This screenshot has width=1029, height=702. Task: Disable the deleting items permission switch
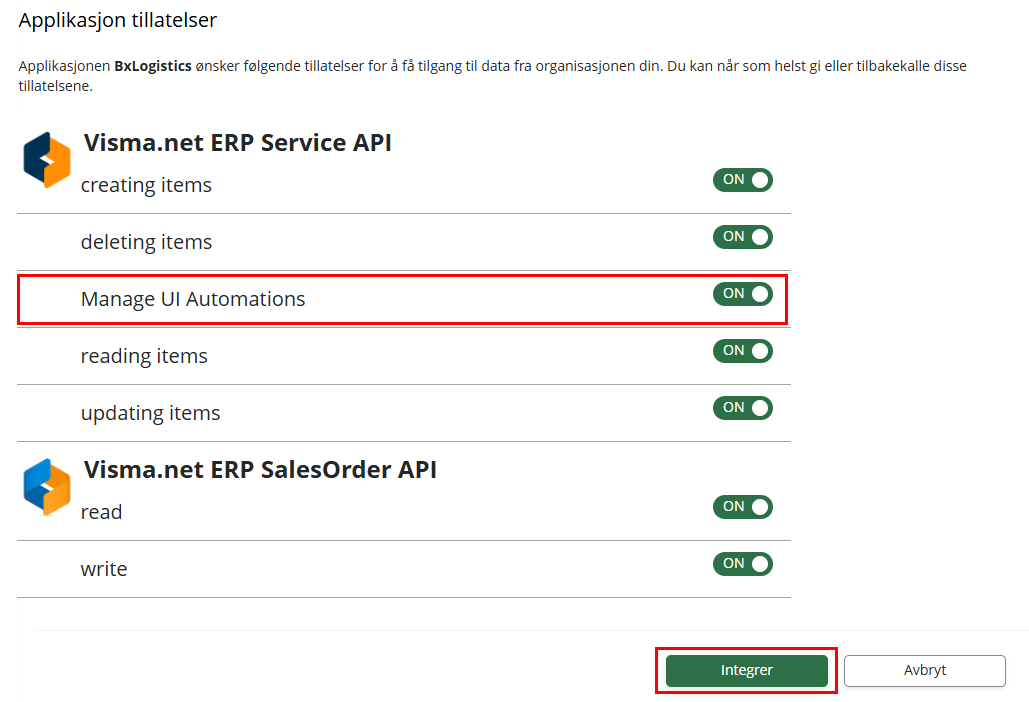(742, 237)
